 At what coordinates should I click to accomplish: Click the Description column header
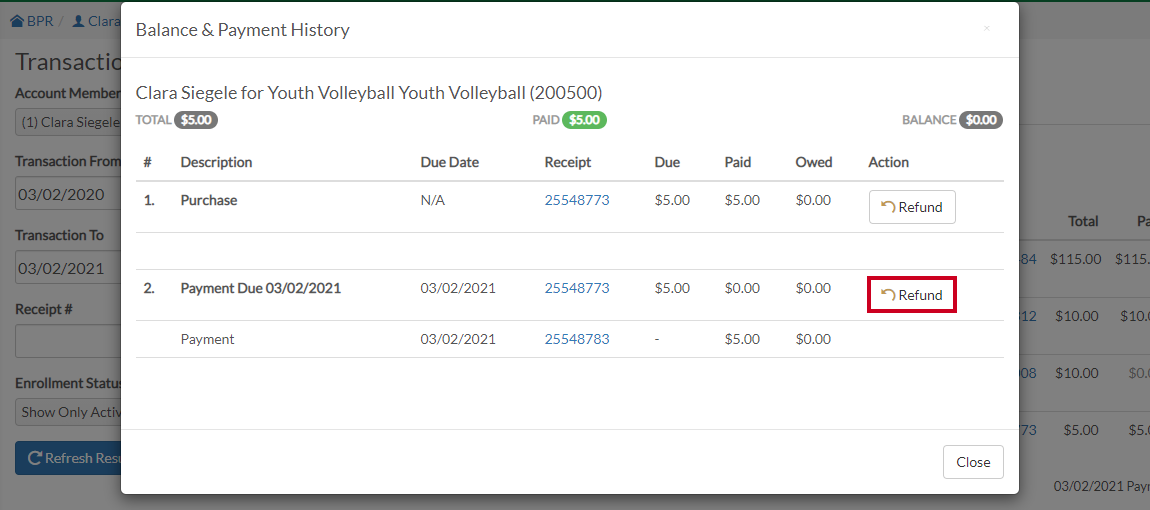click(x=216, y=162)
